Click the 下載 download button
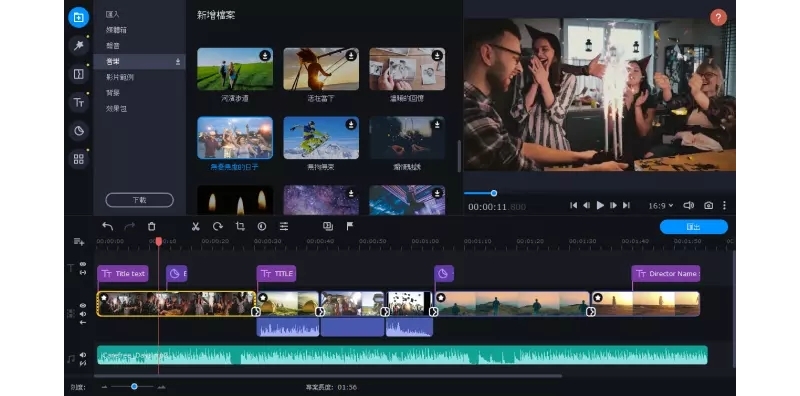The width and height of the screenshot is (800, 396). click(139, 200)
